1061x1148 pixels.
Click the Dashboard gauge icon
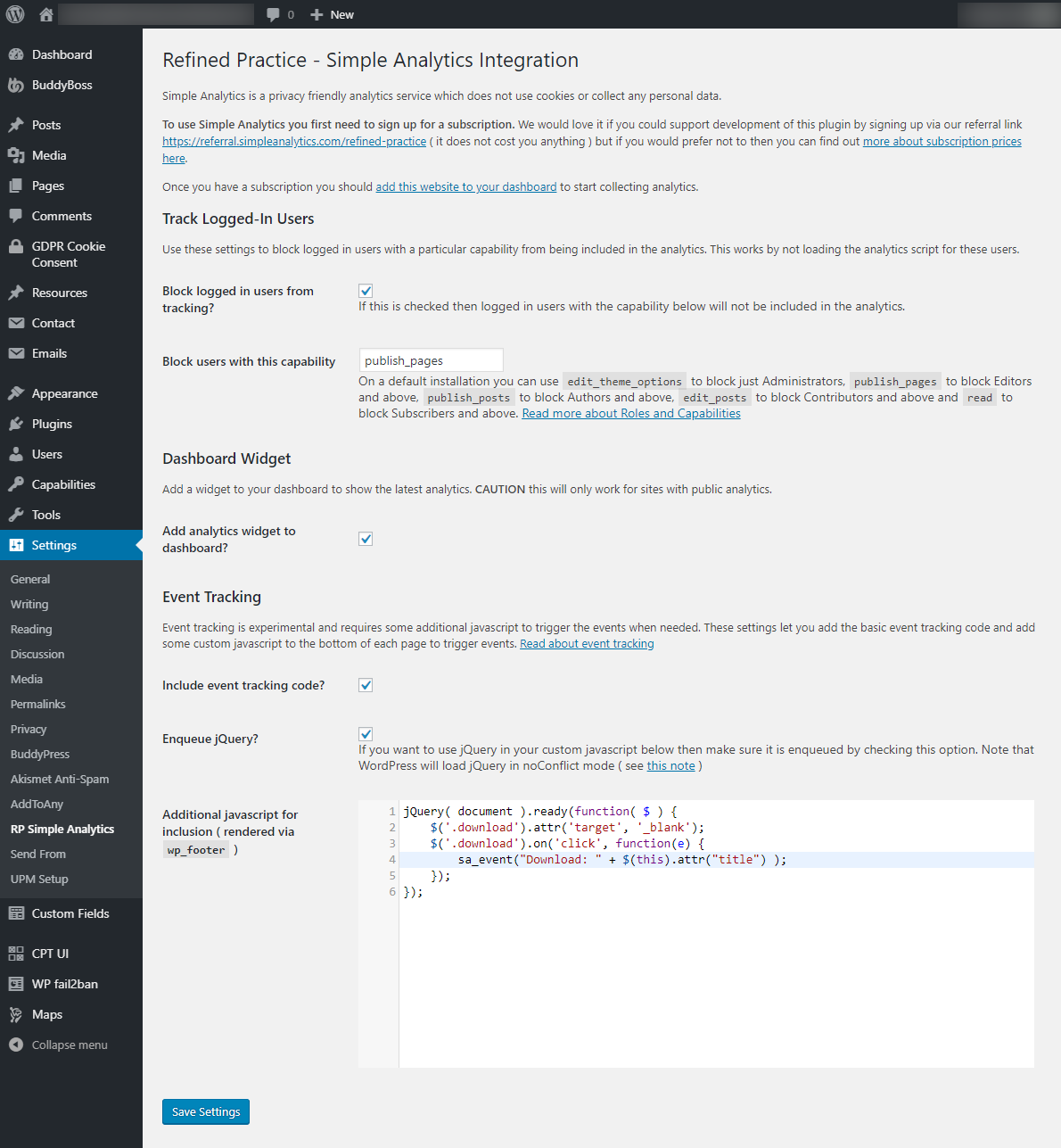click(x=16, y=54)
